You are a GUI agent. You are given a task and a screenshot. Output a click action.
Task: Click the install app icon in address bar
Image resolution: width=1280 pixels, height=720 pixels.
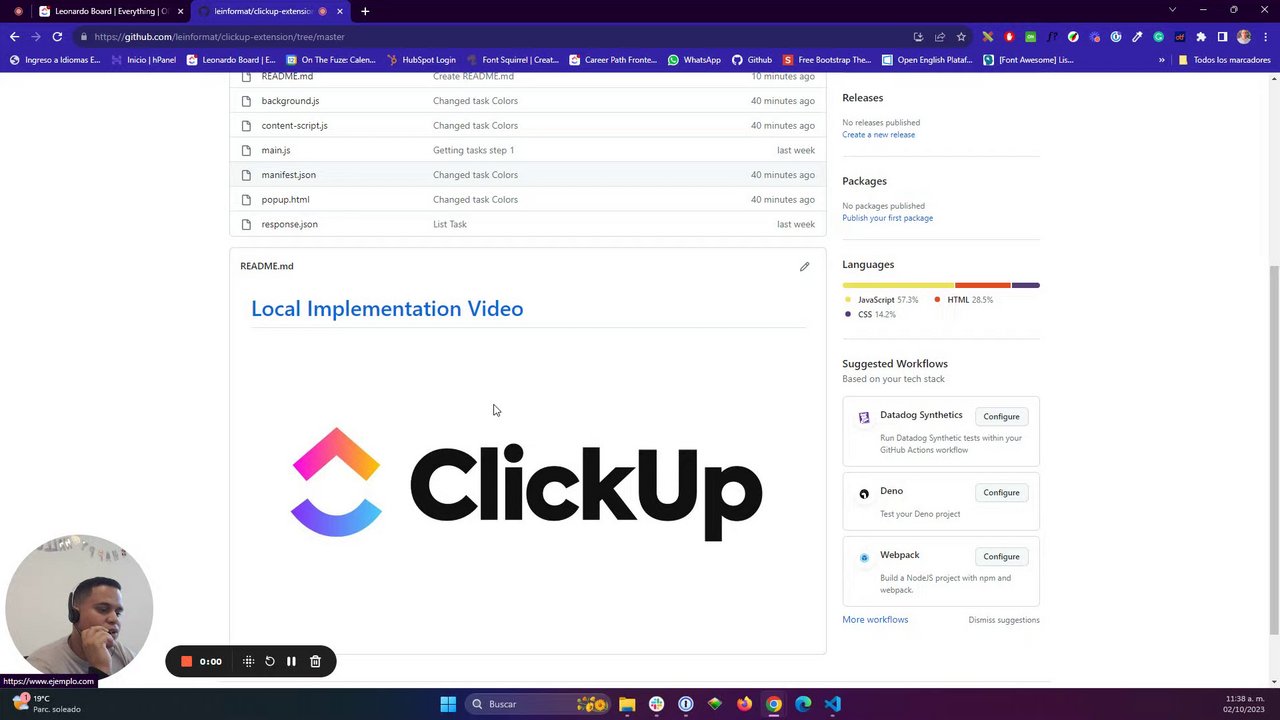point(918,37)
